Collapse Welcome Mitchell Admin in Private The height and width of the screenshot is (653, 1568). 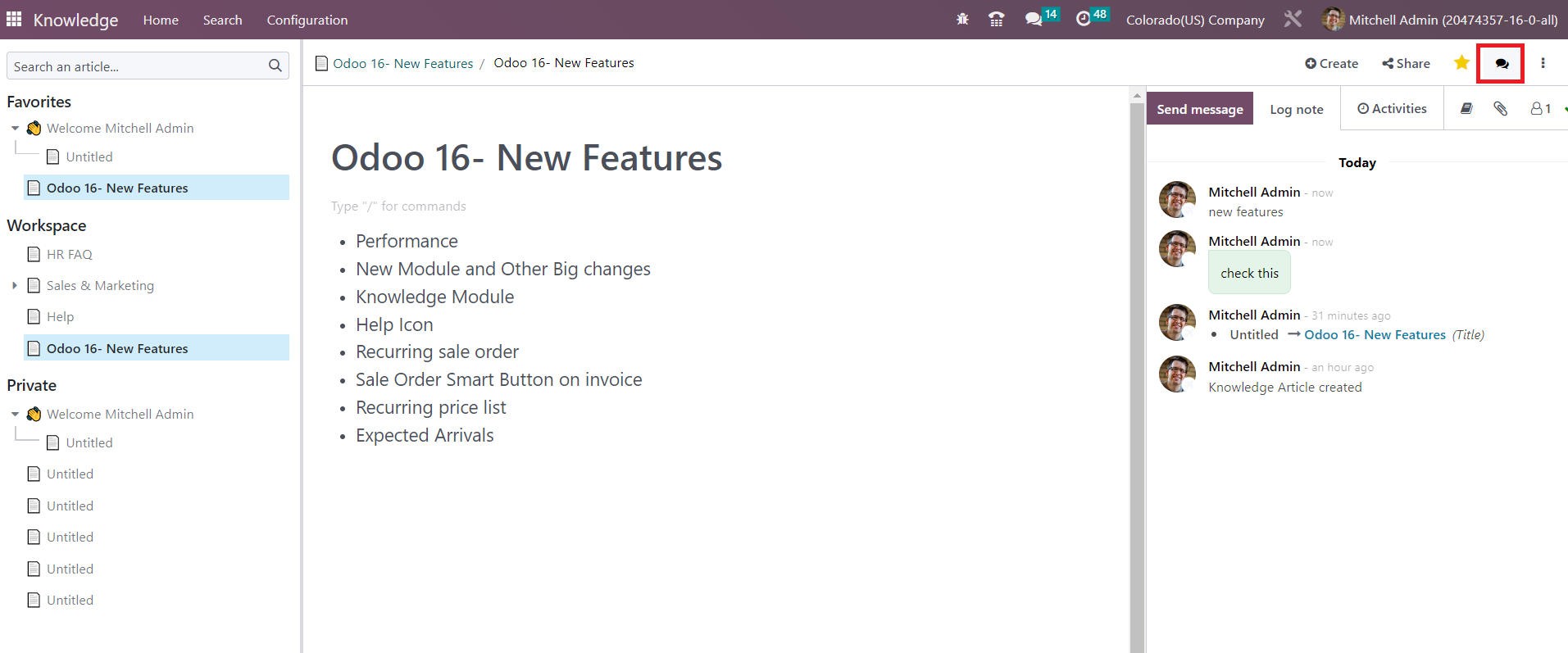click(15, 415)
